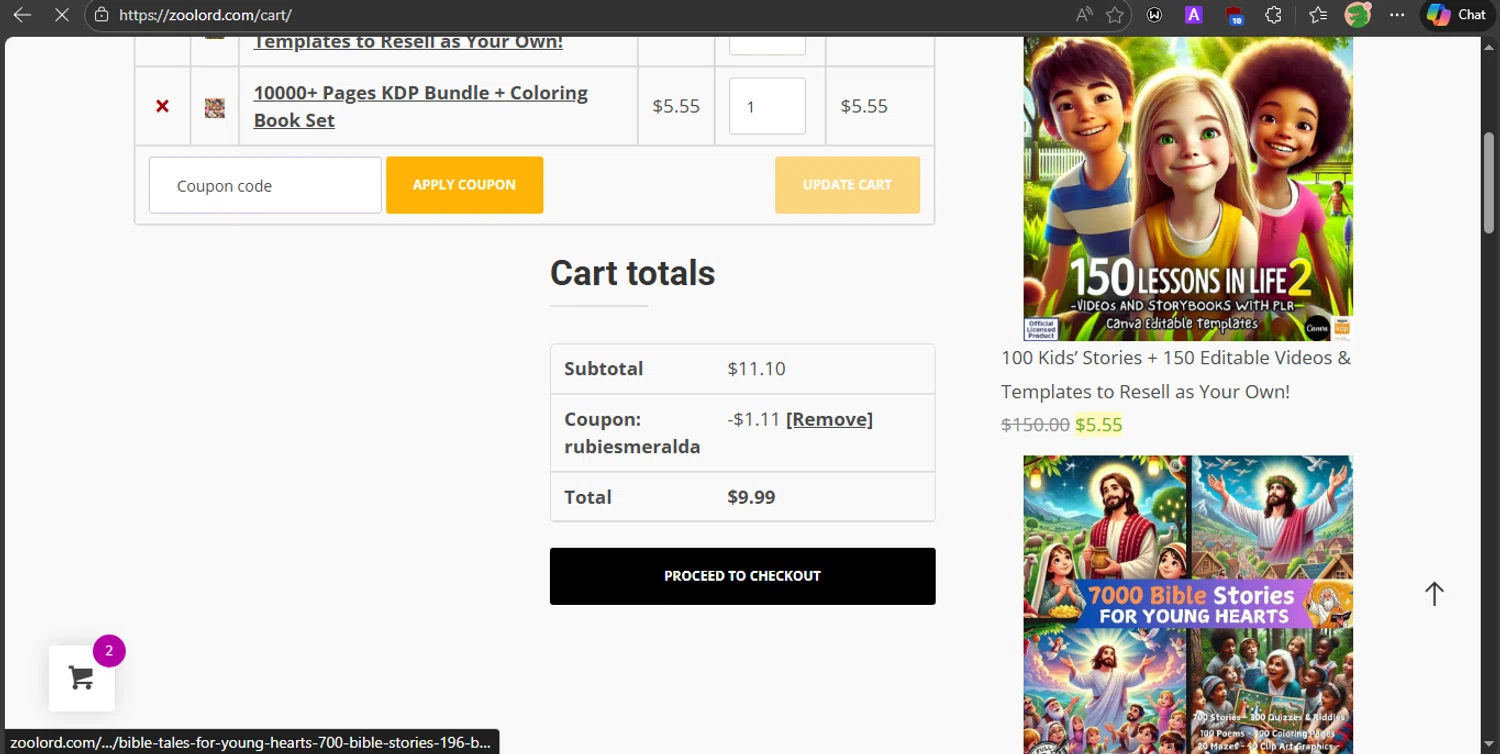Open the Favorites list icon
The width and height of the screenshot is (1500, 754).
[1318, 15]
